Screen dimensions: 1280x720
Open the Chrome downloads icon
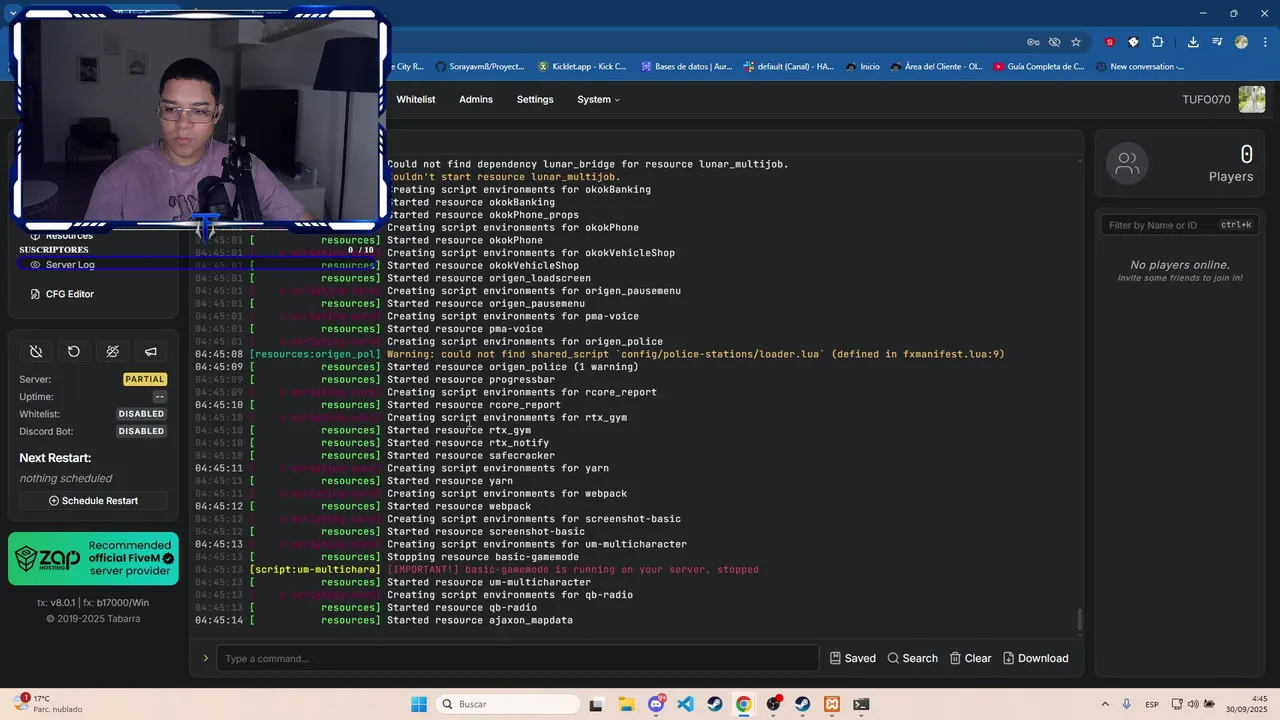[1193, 42]
